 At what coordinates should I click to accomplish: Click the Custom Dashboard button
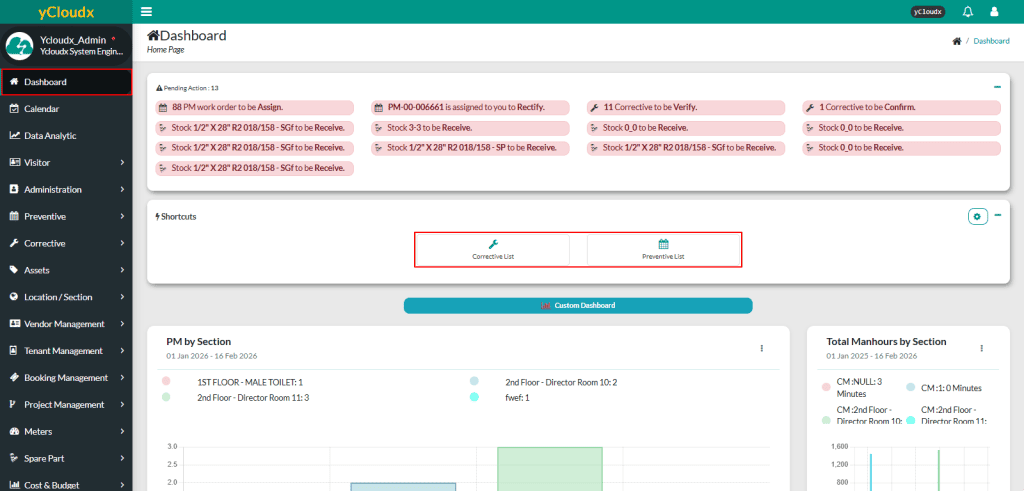578,305
